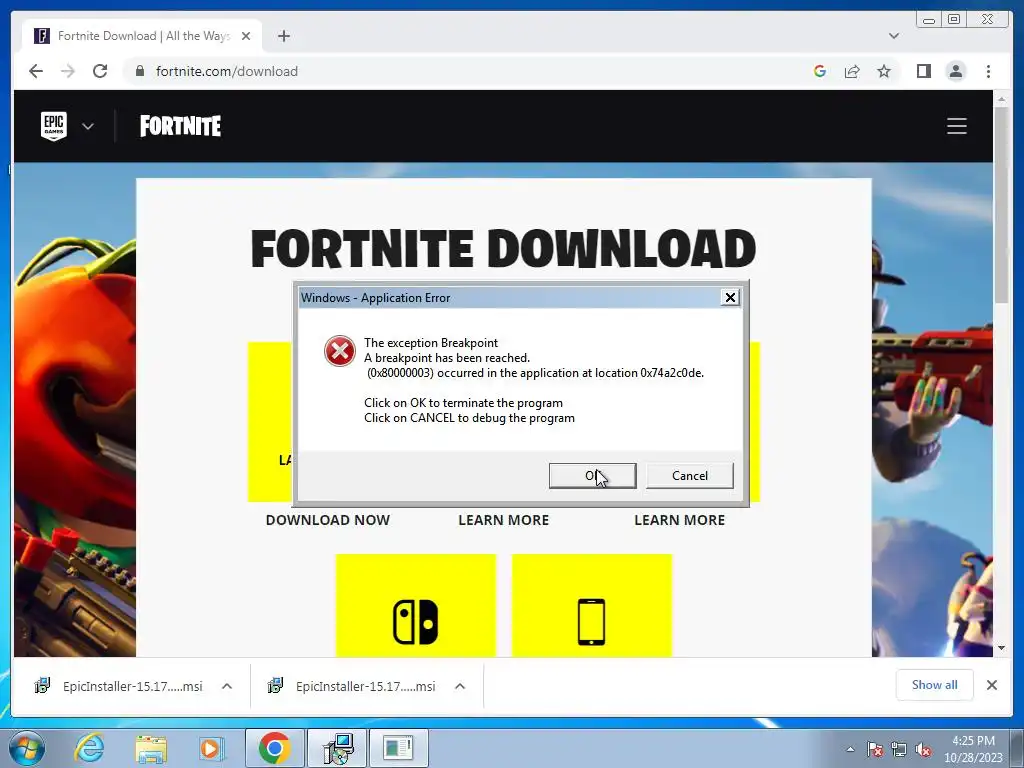Click the Fortnite logo
This screenshot has height=768, width=1024.
point(180,126)
